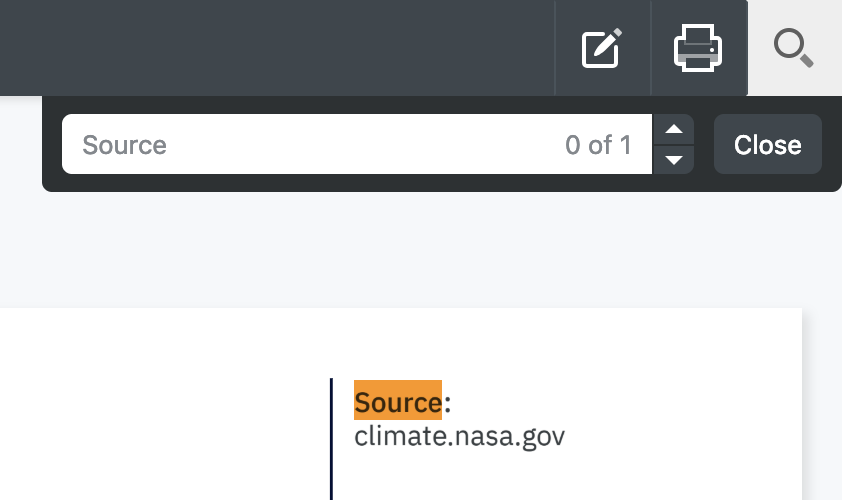This screenshot has width=842, height=500.
Task: Click the vertical quote bar beside Source
Action: point(331,438)
